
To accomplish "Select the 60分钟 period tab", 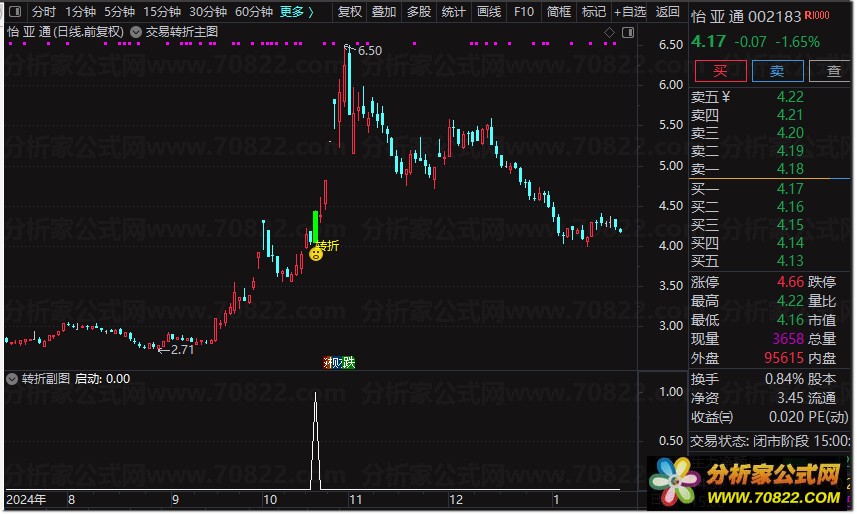I will (254, 11).
